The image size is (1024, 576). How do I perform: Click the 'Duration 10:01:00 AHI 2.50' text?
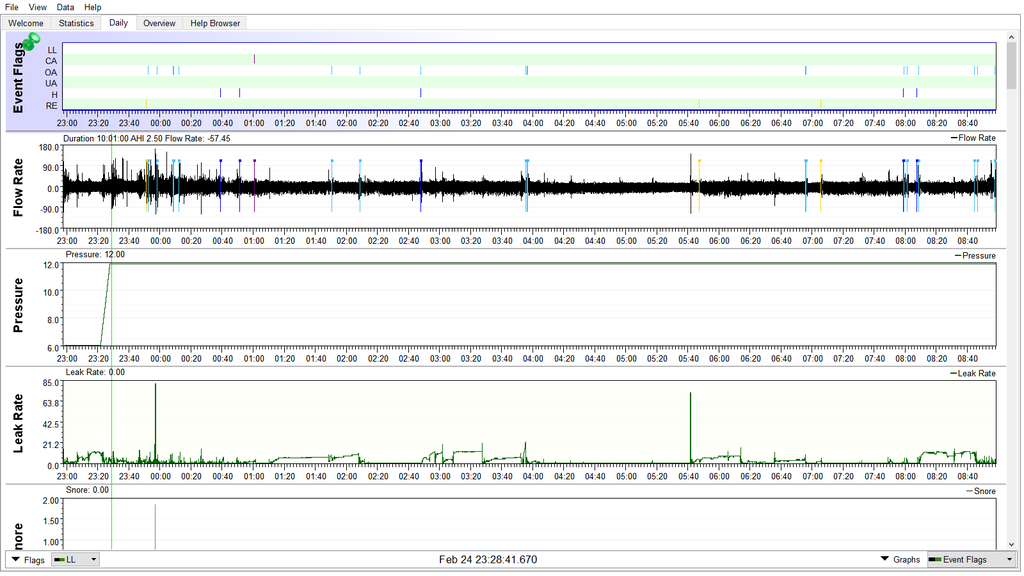click(110, 138)
